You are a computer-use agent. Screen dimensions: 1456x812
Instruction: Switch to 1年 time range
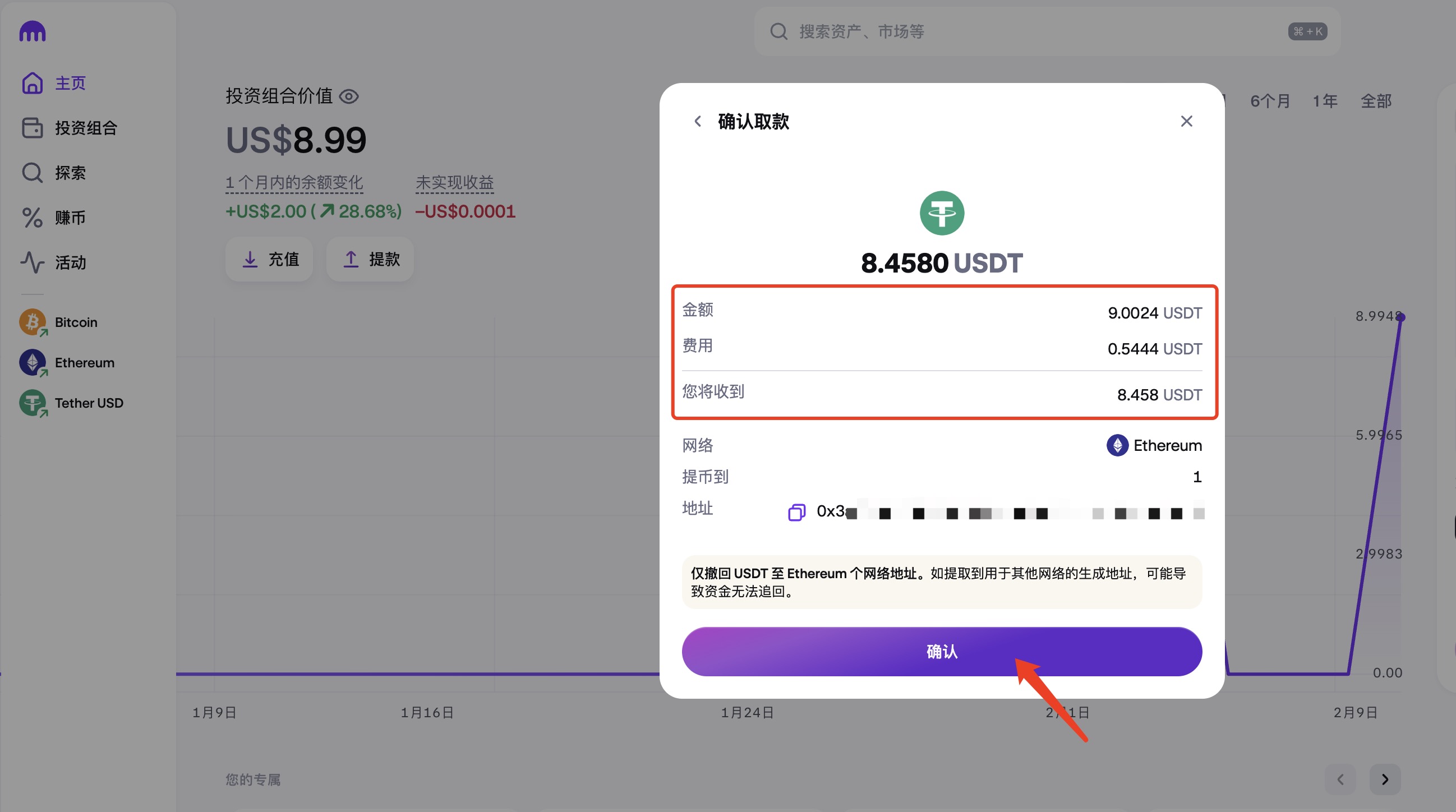click(x=1324, y=101)
